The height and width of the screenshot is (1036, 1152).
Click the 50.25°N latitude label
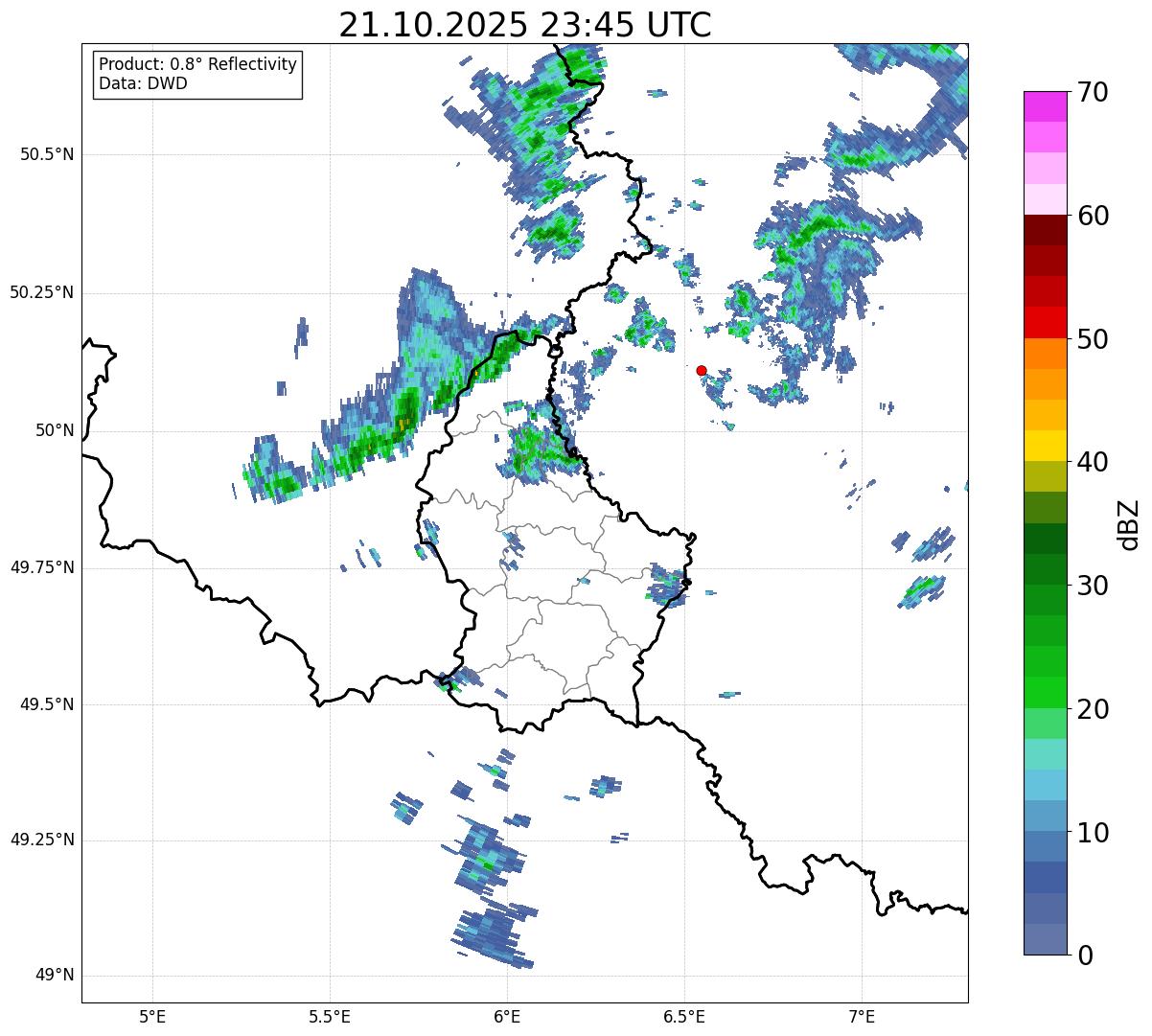click(x=42, y=292)
